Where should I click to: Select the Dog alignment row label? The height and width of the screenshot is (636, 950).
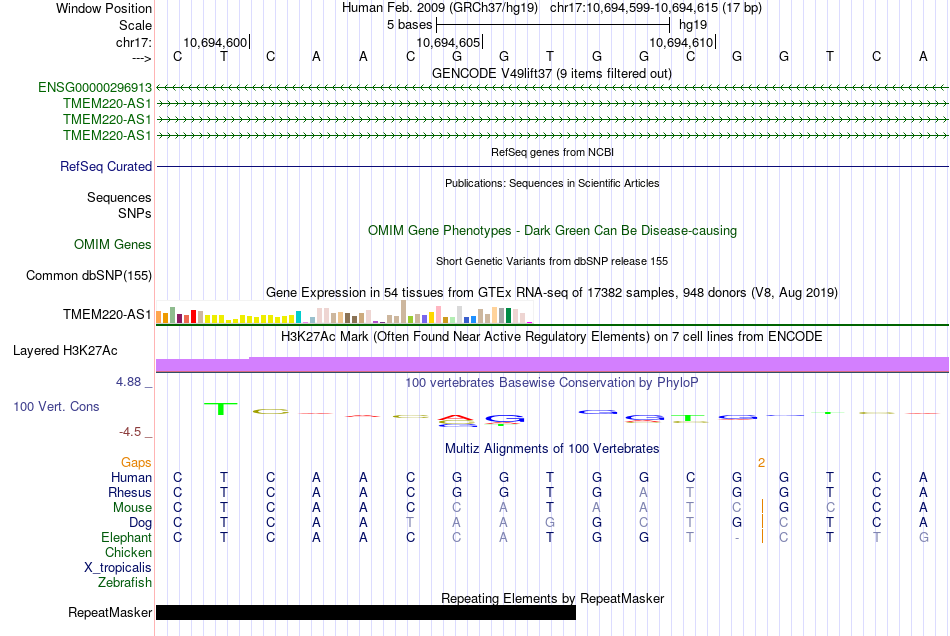tap(140, 522)
